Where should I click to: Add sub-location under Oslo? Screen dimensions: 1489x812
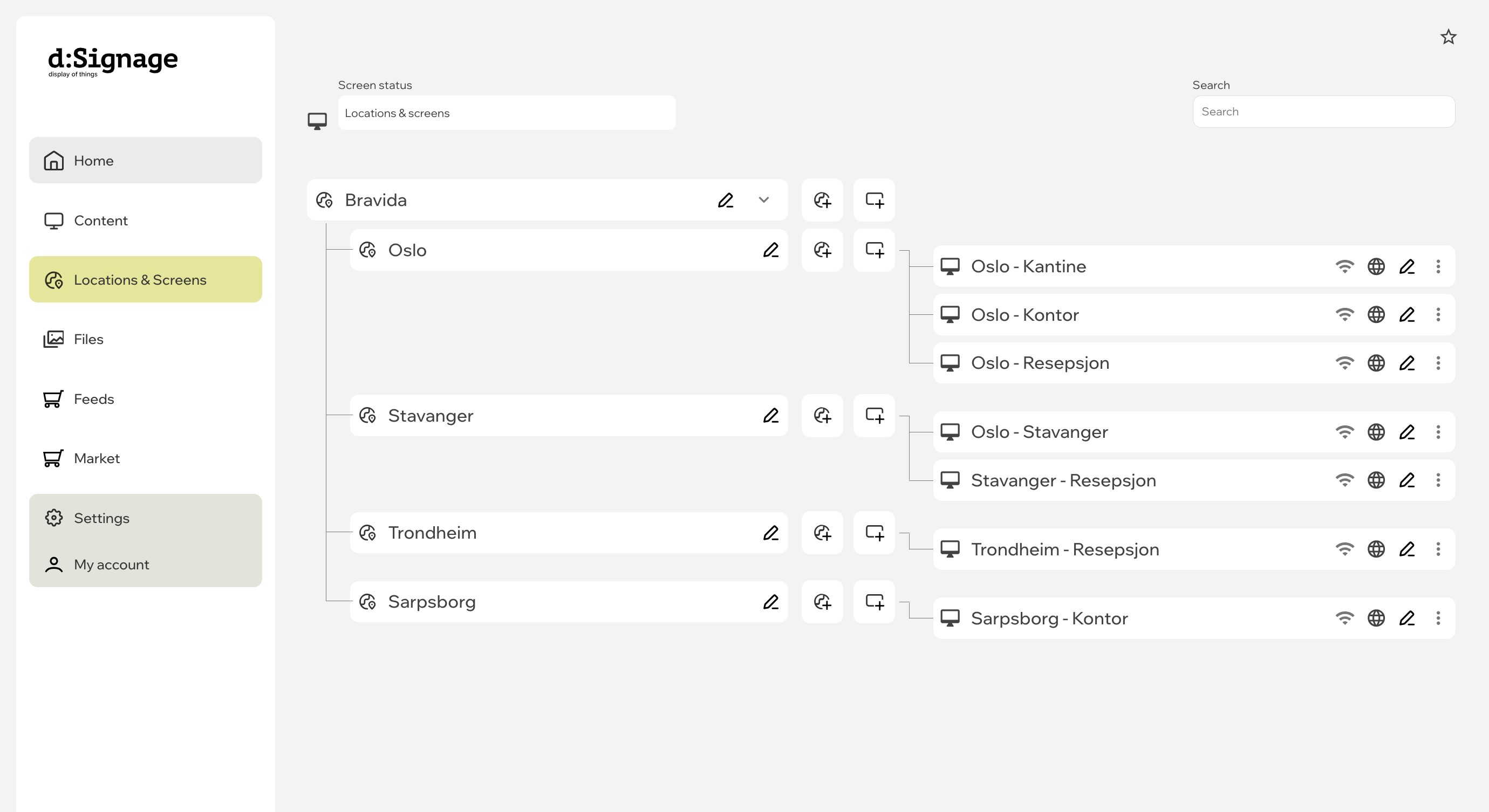click(822, 250)
